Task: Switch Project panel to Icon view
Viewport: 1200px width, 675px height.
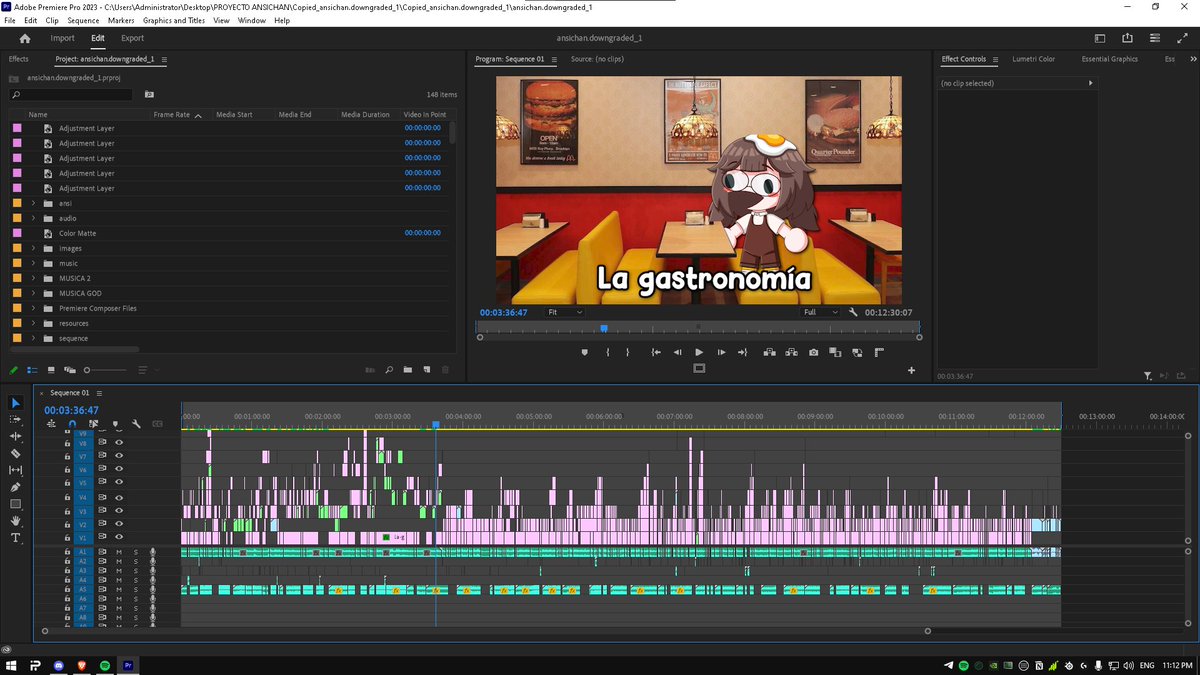Action: pyautogui.click(x=51, y=370)
